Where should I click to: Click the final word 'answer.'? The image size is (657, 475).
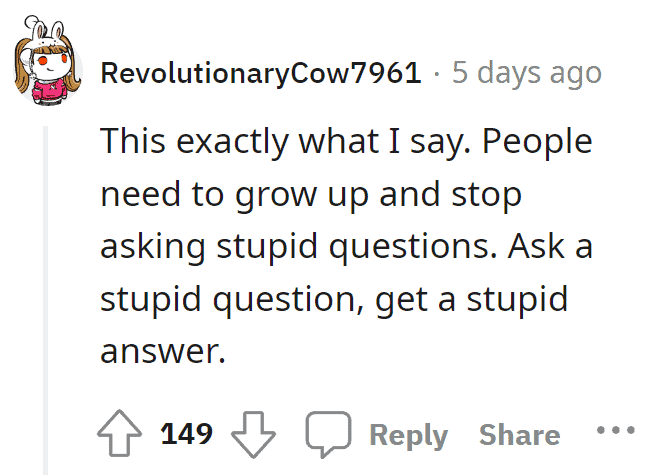[x=163, y=351]
